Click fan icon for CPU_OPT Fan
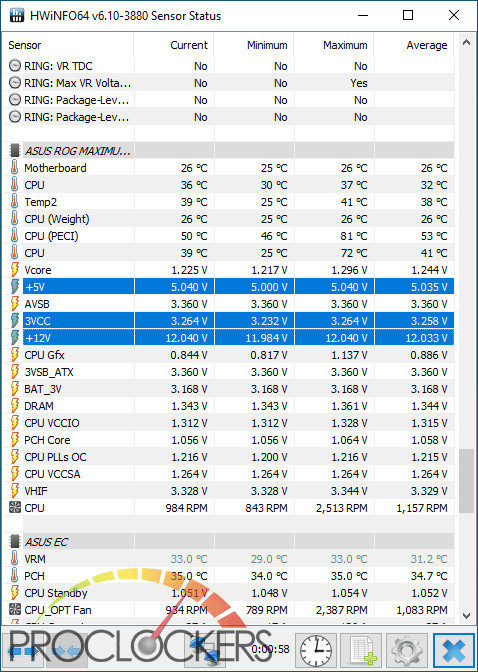This screenshot has height=672, width=478. point(15,610)
